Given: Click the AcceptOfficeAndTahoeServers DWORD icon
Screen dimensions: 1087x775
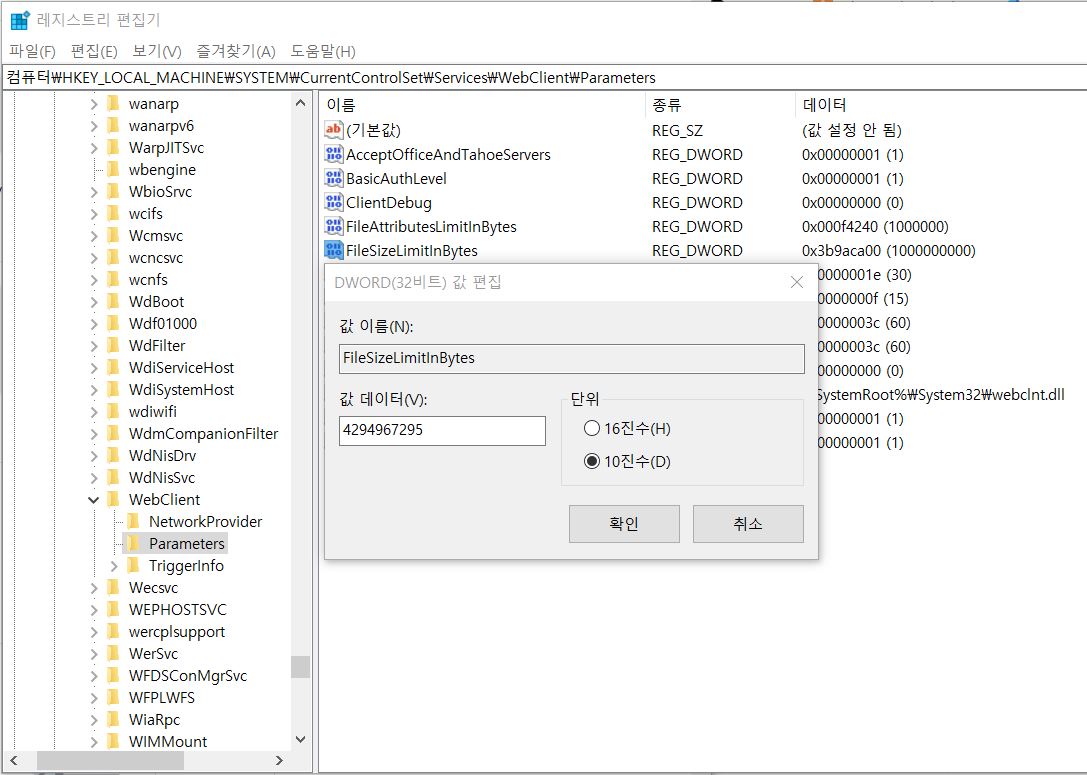Looking at the screenshot, I should (x=333, y=154).
